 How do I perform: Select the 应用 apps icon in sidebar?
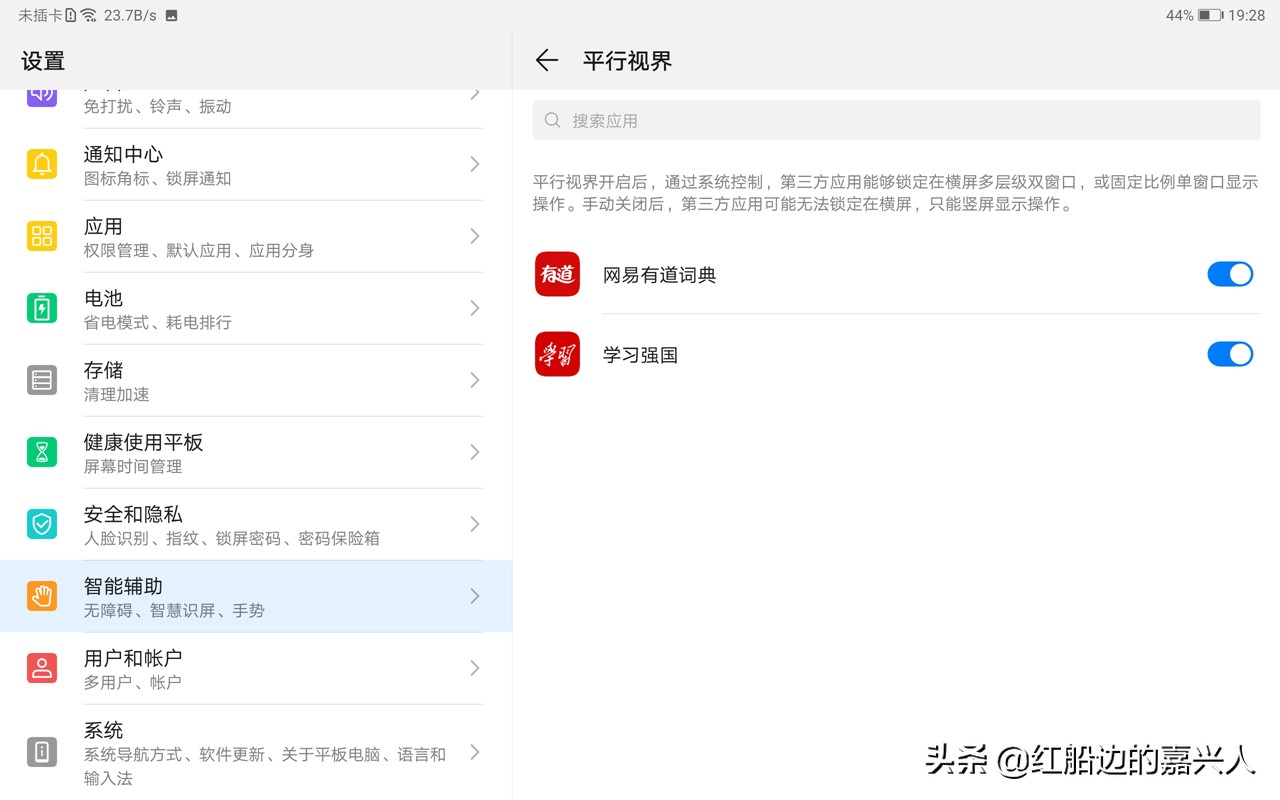click(41, 237)
